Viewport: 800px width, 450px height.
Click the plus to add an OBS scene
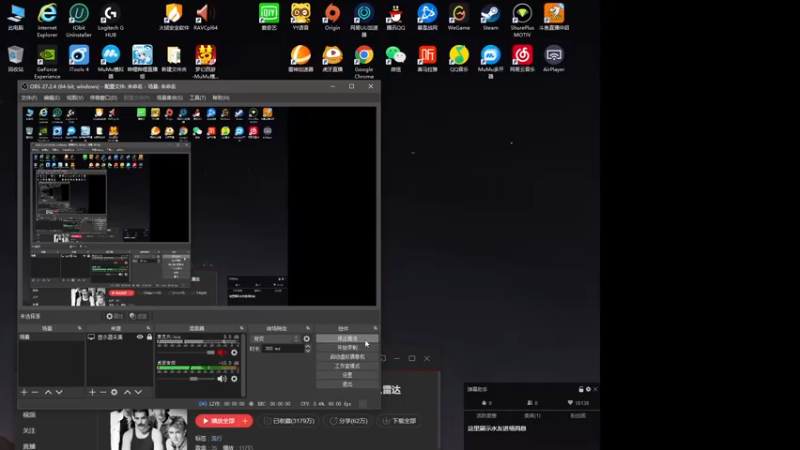[x=24, y=392]
